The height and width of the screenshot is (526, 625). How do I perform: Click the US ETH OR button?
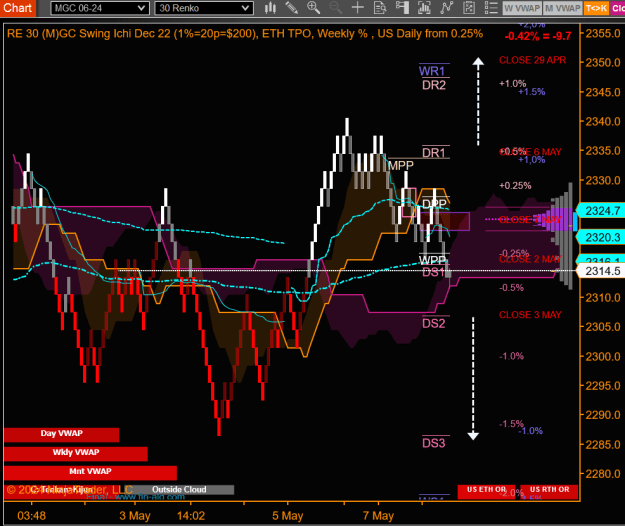click(x=486, y=490)
